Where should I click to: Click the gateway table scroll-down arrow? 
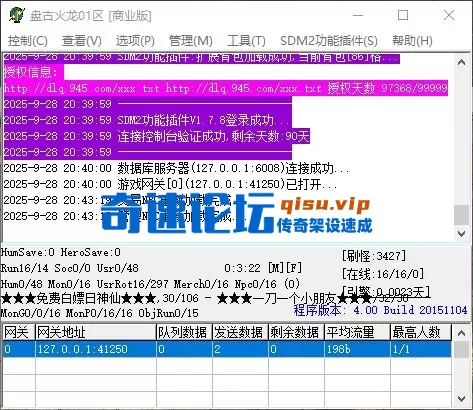(x=462, y=398)
